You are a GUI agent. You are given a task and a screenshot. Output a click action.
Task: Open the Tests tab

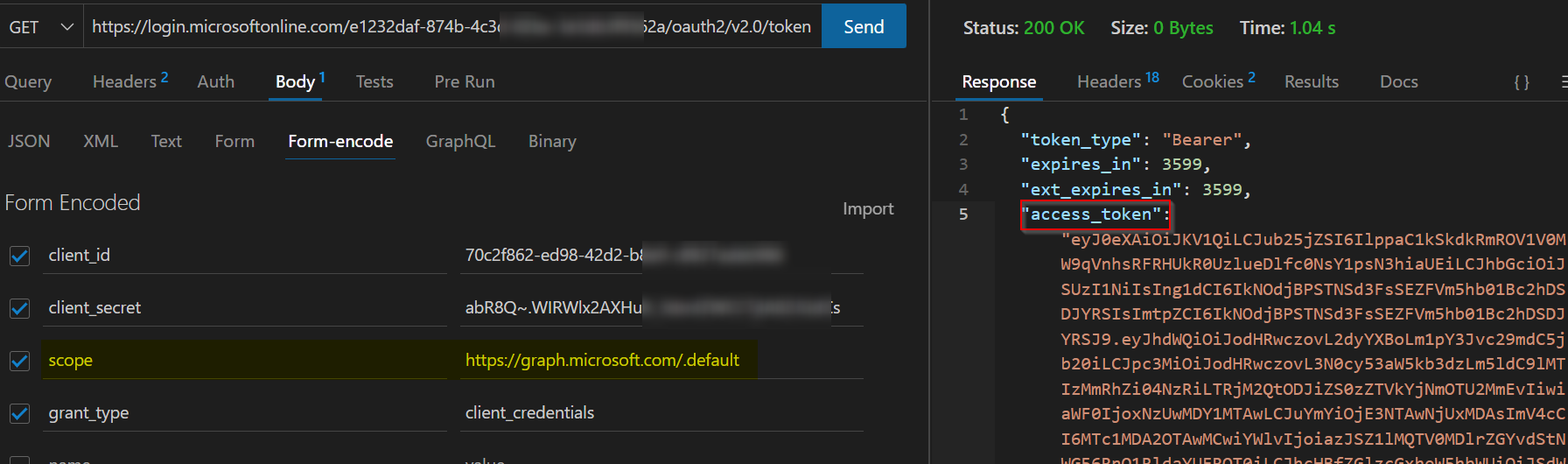click(374, 81)
